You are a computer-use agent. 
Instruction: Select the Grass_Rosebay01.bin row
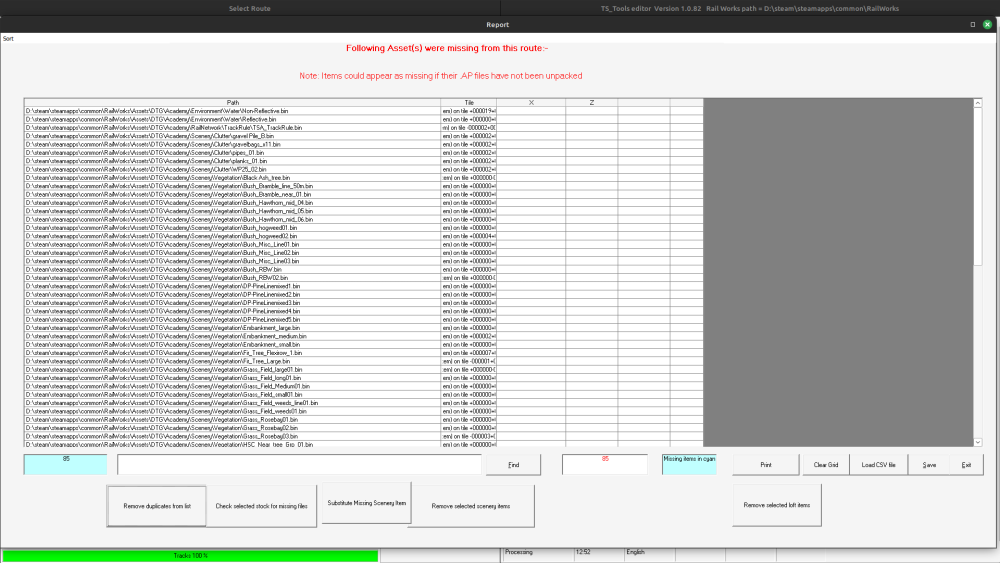pos(364,420)
